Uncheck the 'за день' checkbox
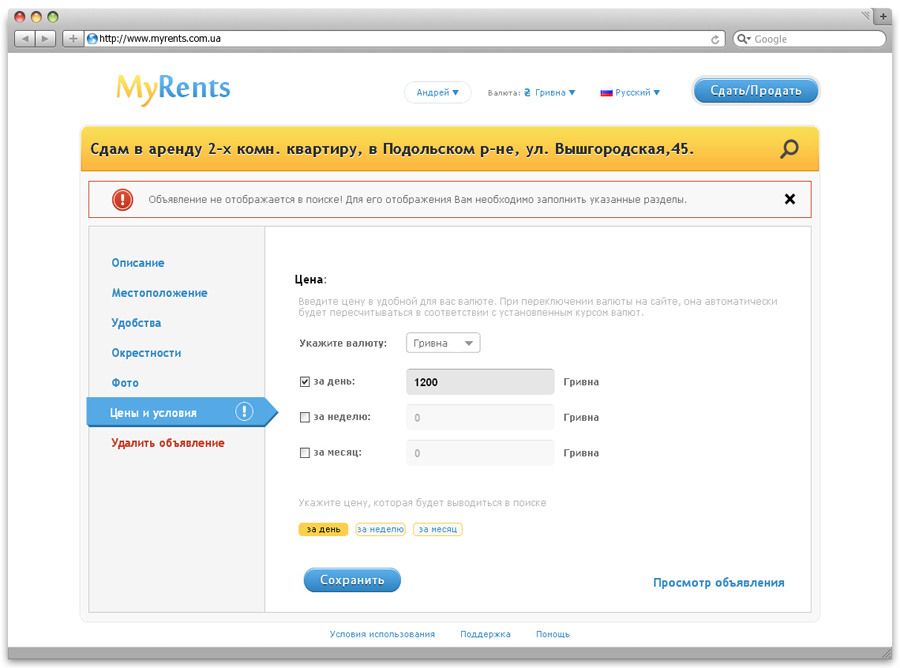 (305, 382)
